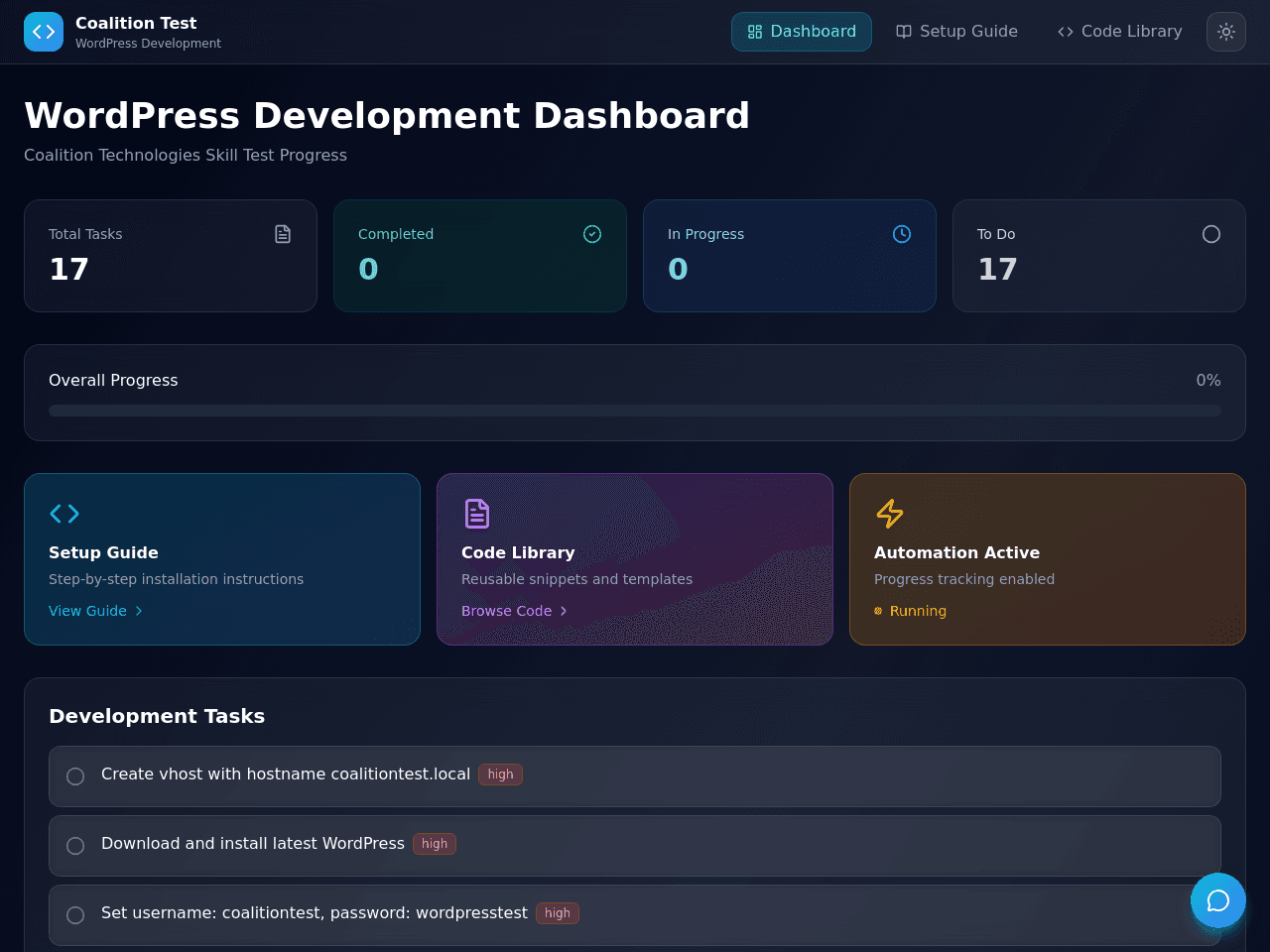The image size is (1270, 952).
Task: Click the high badge on Download WordPress task
Action: (x=435, y=844)
